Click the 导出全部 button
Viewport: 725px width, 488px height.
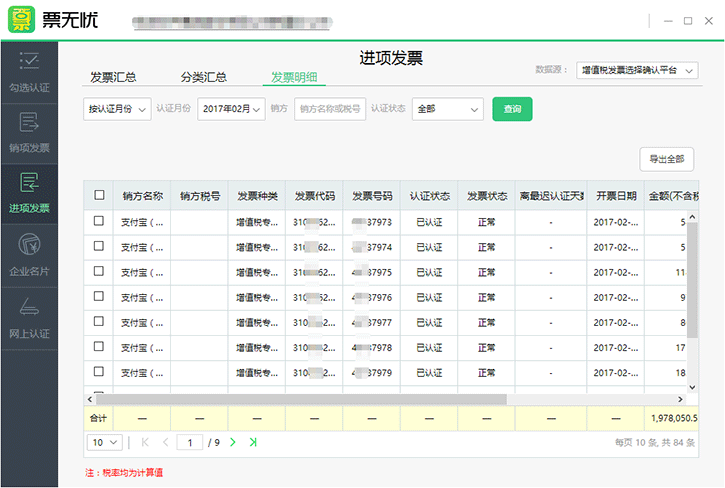pyautogui.click(x=667, y=159)
